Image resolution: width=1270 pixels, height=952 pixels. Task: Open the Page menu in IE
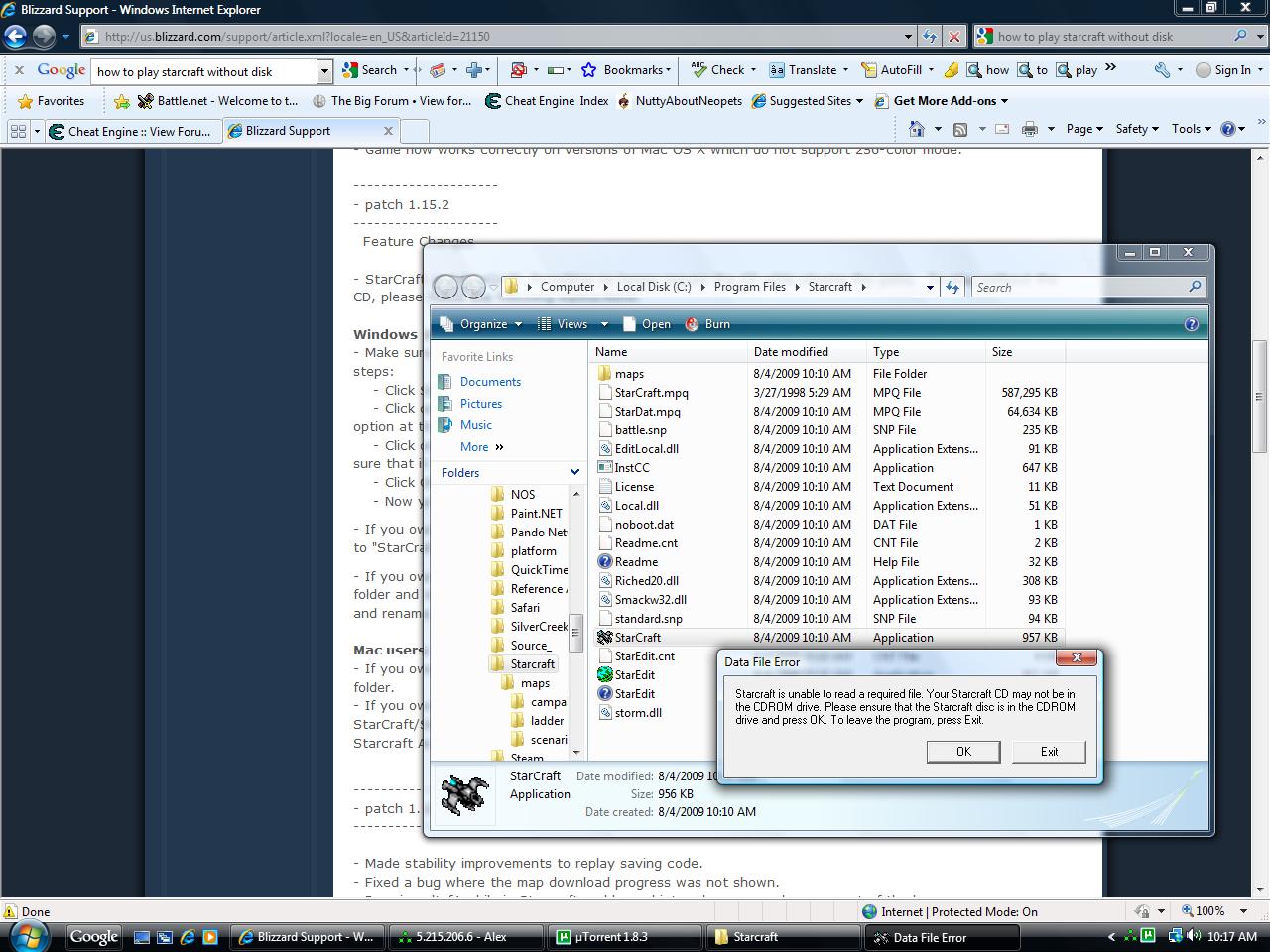tap(1084, 129)
